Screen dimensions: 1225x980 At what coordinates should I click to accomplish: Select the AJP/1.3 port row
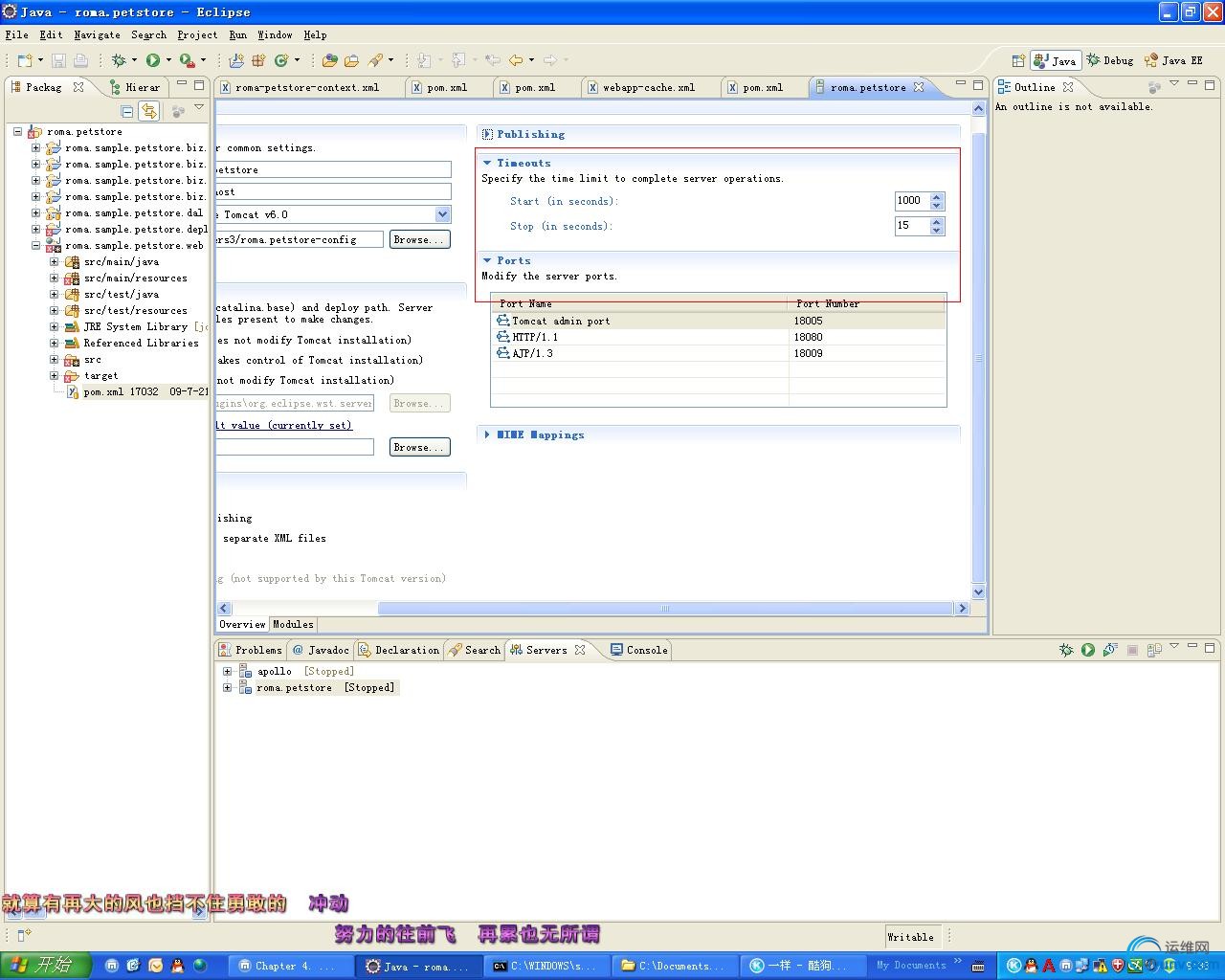click(x=719, y=353)
